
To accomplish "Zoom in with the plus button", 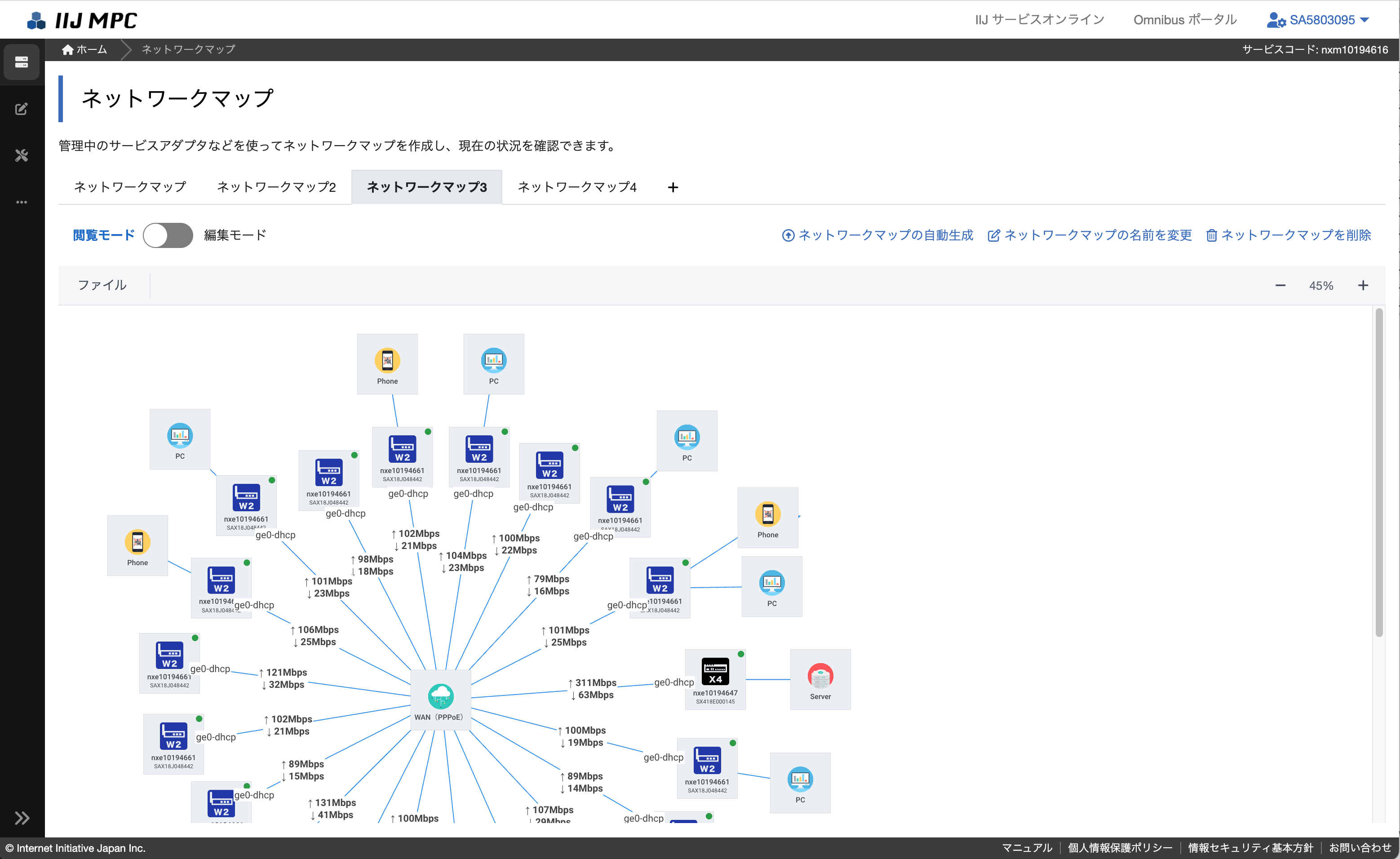I will coord(1363,285).
